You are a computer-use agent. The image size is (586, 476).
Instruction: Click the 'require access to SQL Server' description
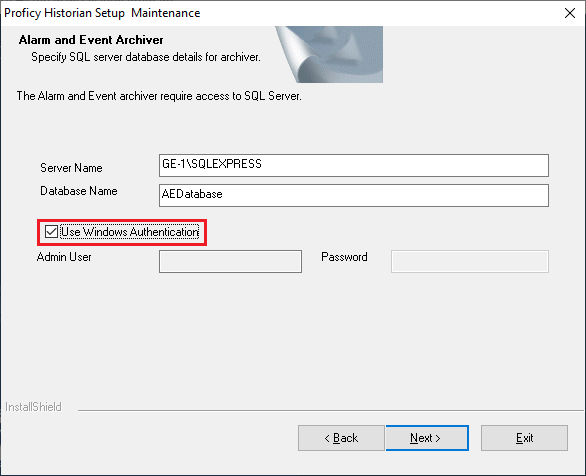click(x=159, y=96)
